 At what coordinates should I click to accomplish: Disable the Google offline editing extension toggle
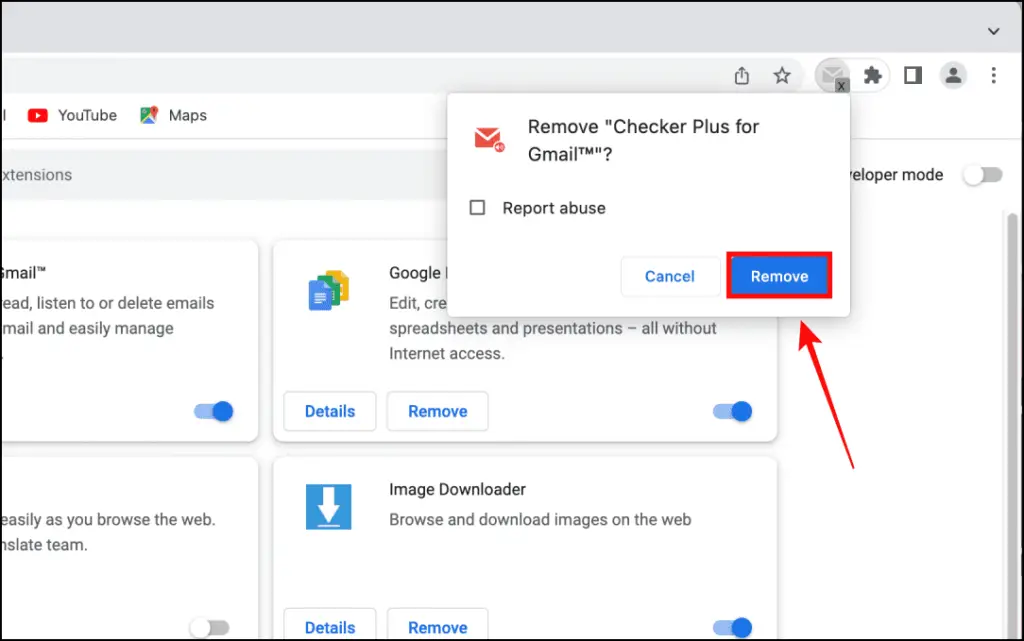tap(732, 411)
